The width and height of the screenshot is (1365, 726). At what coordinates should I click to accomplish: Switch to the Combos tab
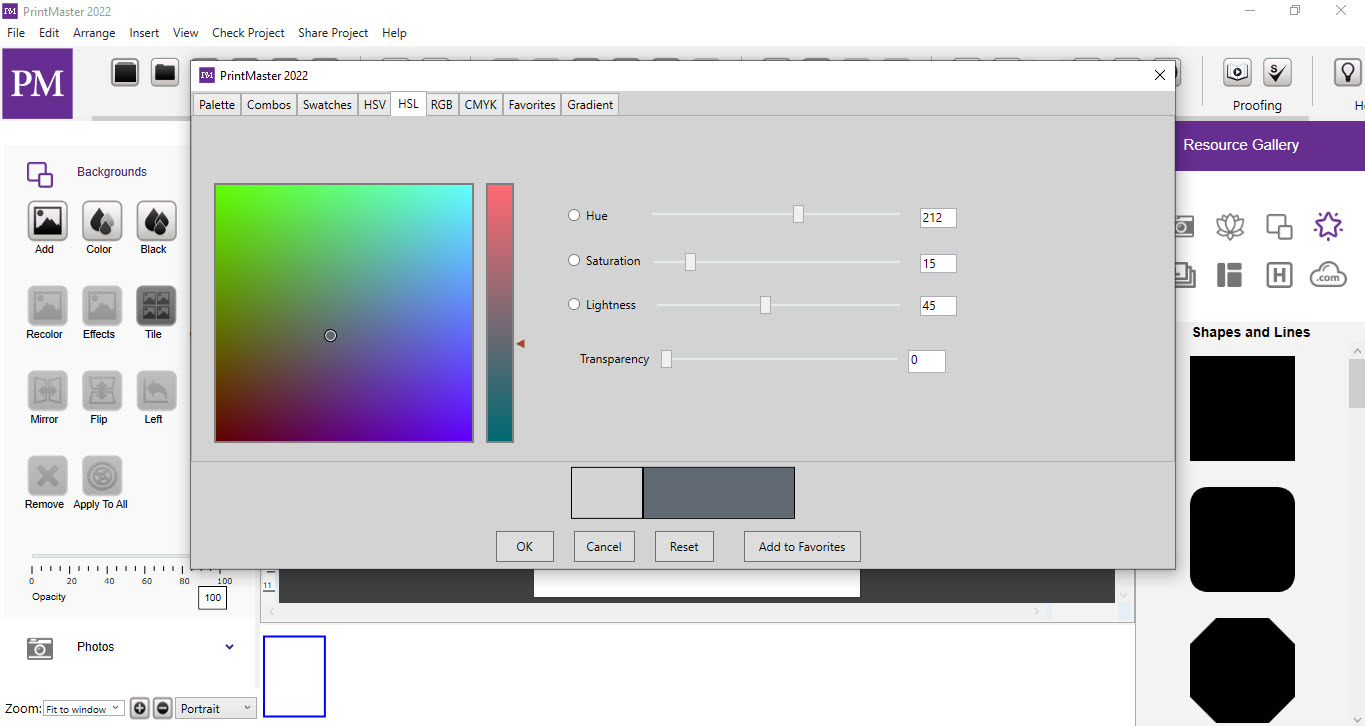(269, 104)
